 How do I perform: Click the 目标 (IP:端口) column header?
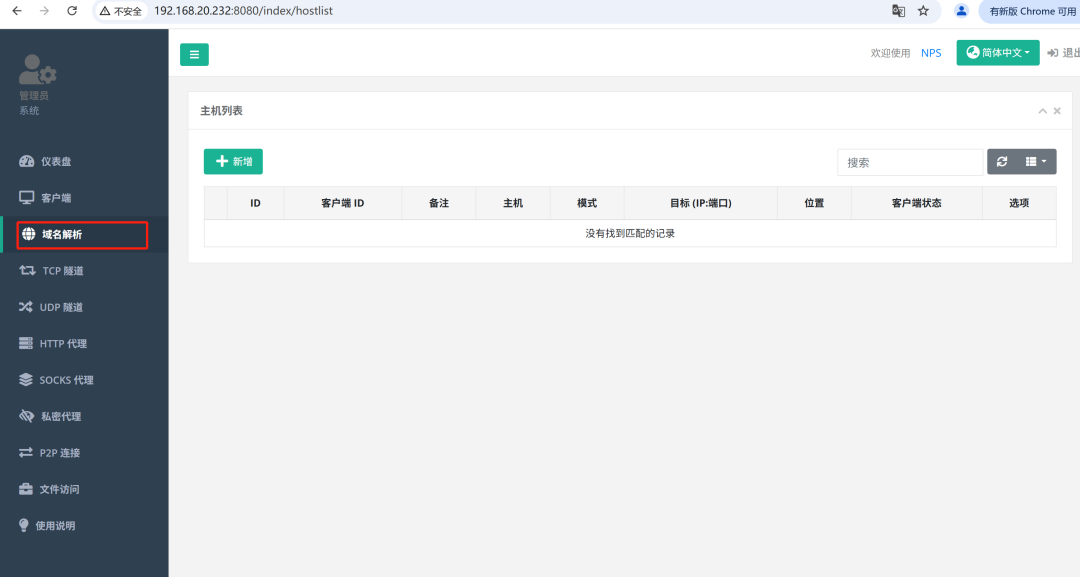pos(700,203)
